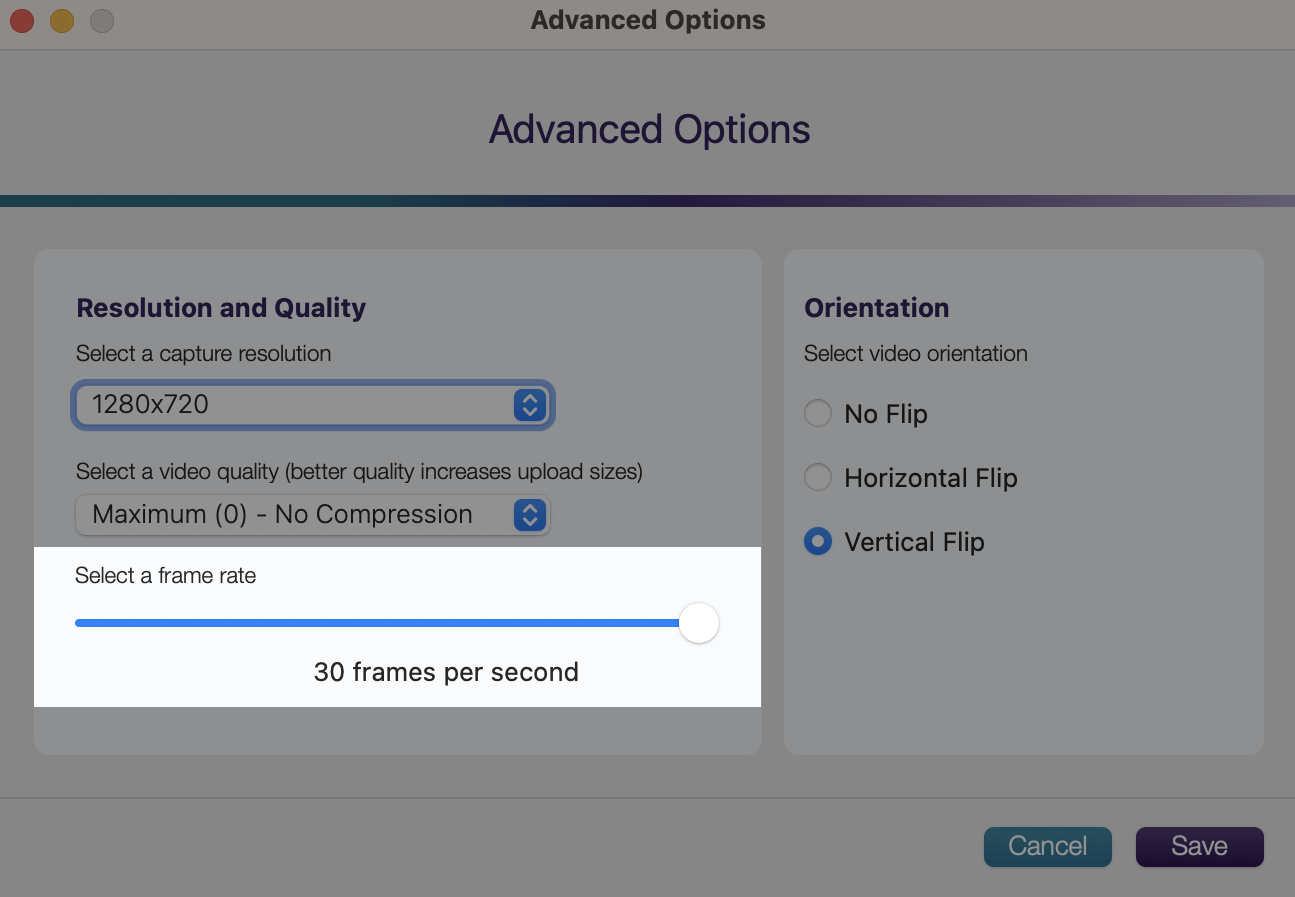Click the blue frame rate slider track
This screenshot has height=897, width=1295.
point(380,622)
